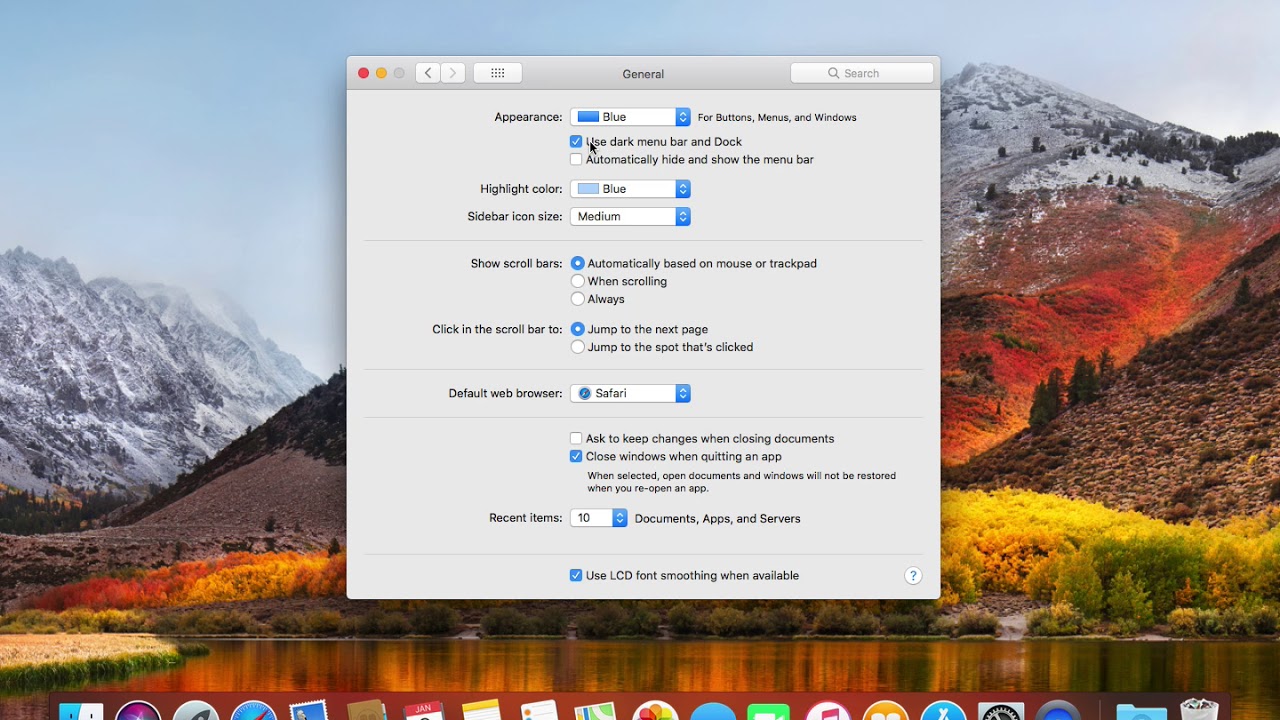Show all preferences via grid button
The height and width of the screenshot is (720, 1280).
coord(498,73)
